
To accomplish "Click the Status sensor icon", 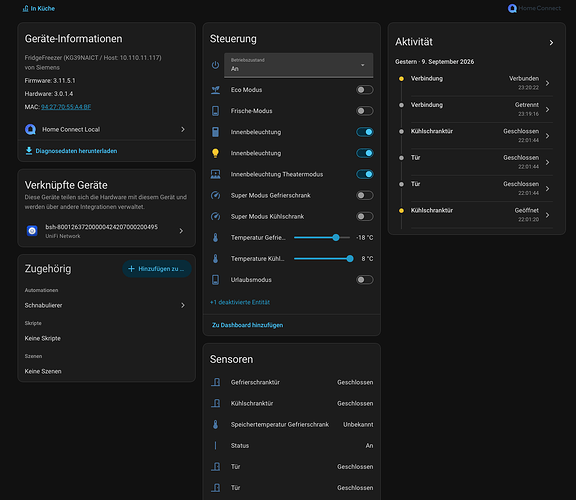I will click(216, 446).
